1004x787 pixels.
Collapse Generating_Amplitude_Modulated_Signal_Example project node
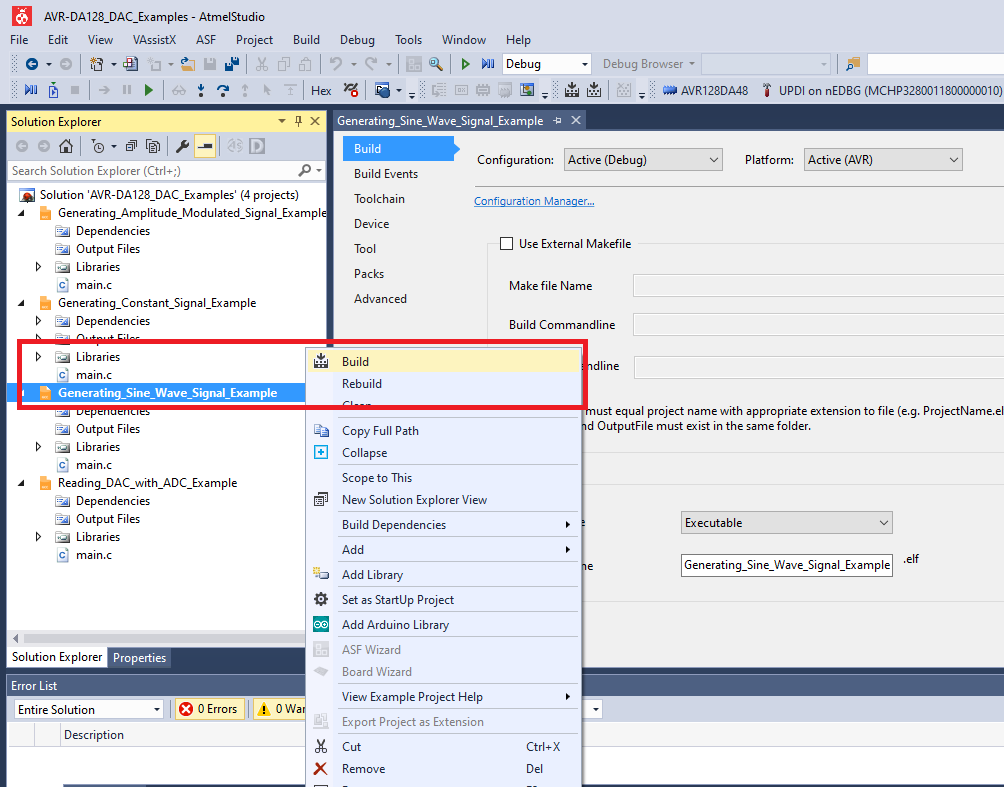click(x=21, y=213)
